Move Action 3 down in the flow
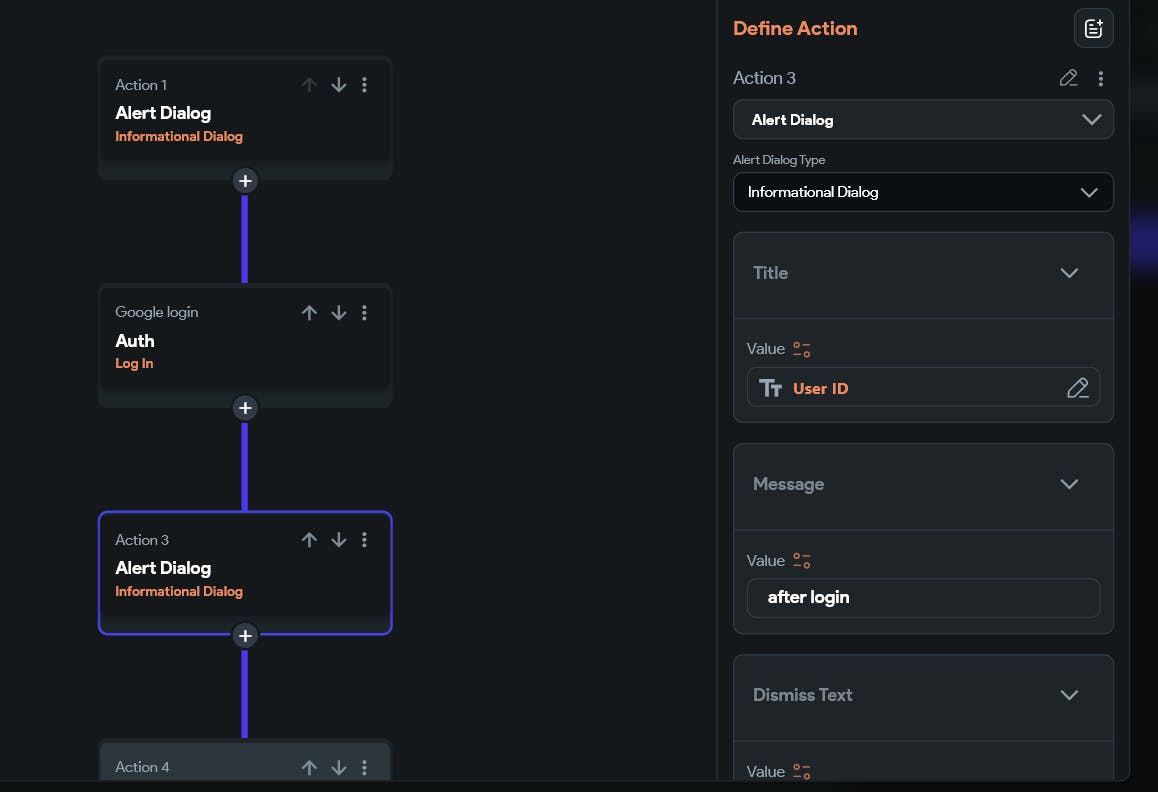The image size is (1158, 792). coord(339,540)
